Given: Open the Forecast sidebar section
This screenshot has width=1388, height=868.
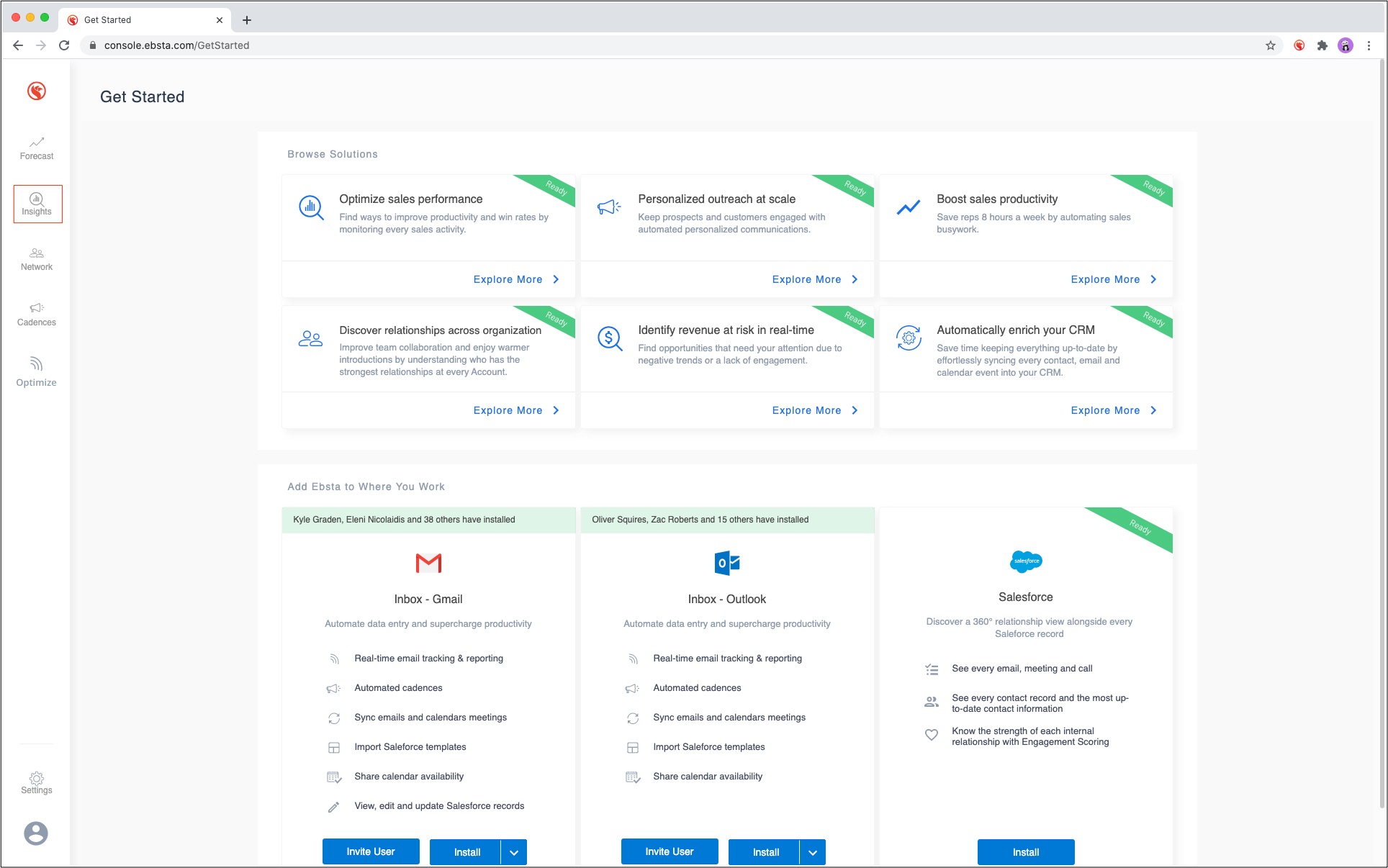Looking at the screenshot, I should pyautogui.click(x=37, y=148).
